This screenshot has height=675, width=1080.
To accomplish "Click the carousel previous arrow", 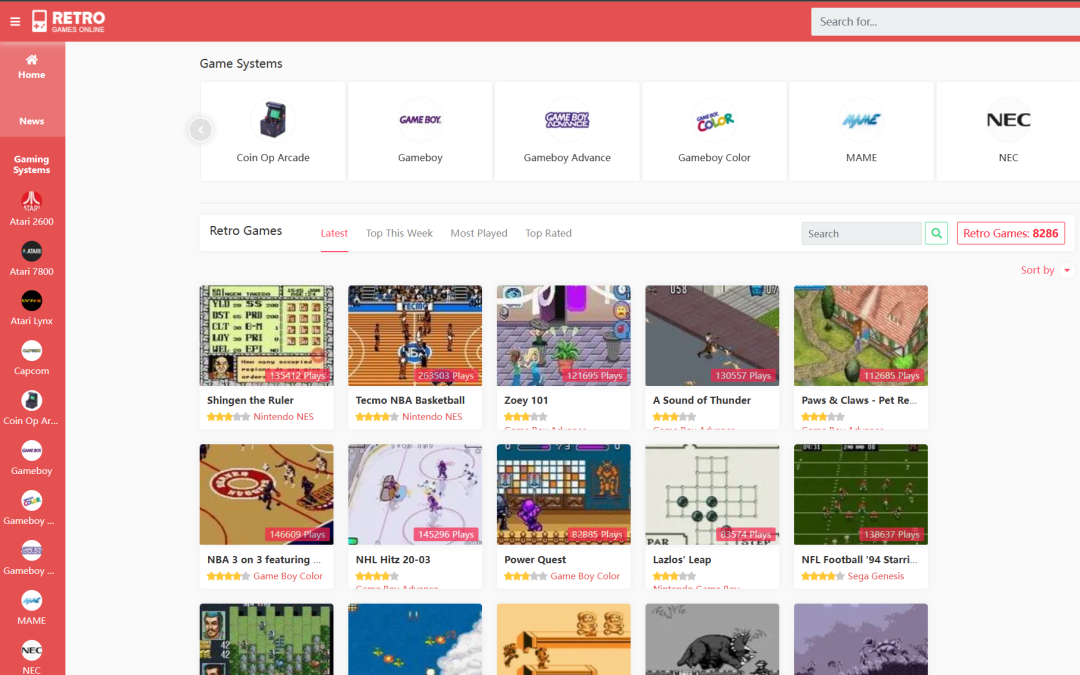I will point(200,129).
